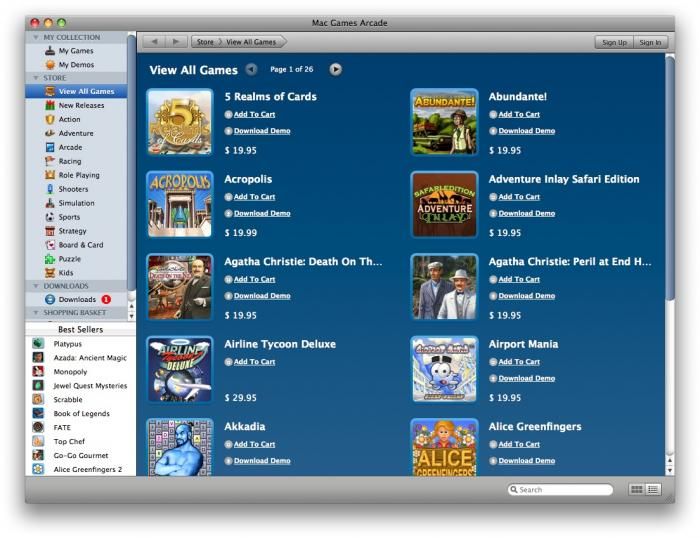The image size is (700, 538).
Task: Select FATE in Best Sellers
Action: pyautogui.click(x=62, y=427)
